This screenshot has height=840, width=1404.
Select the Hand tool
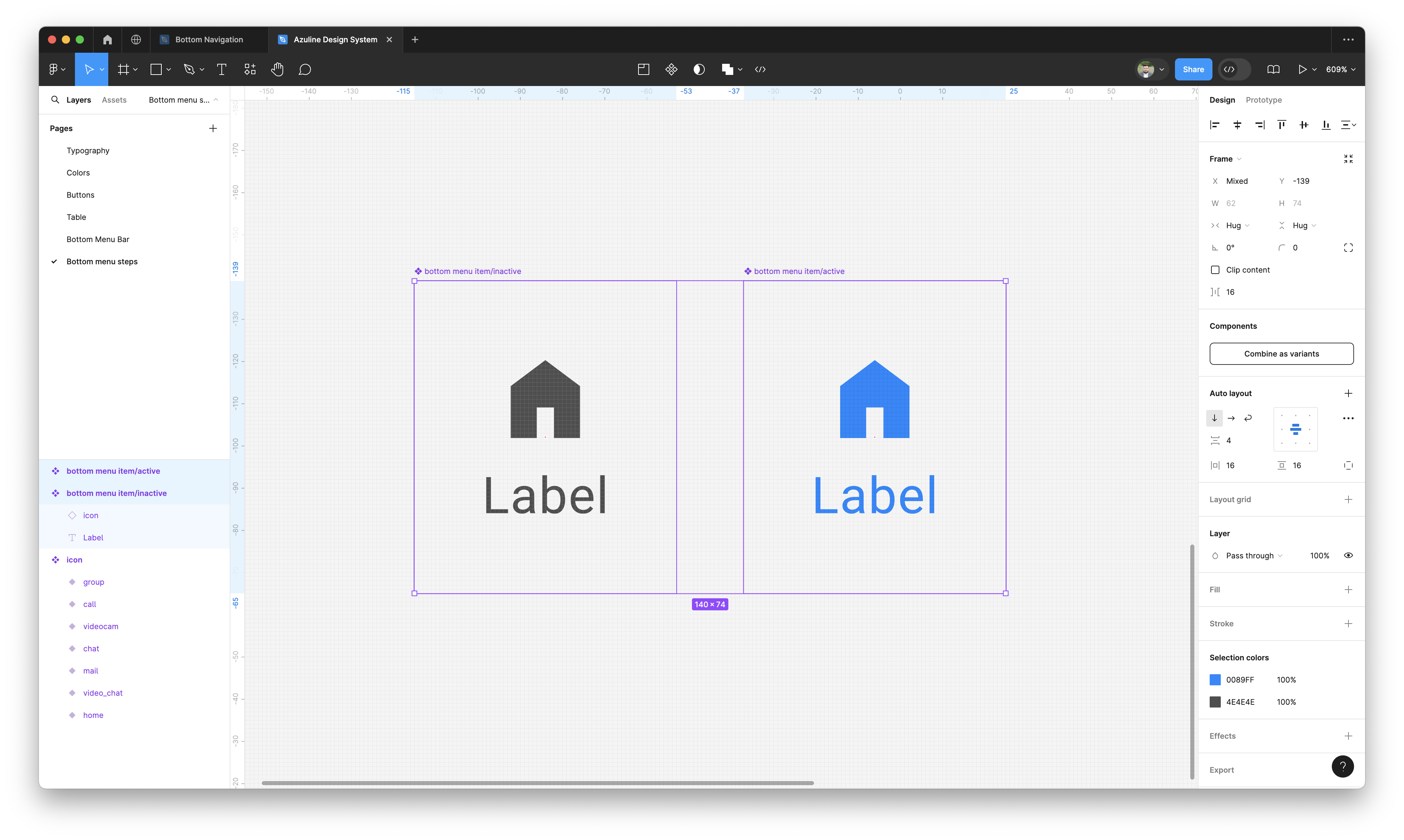[277, 69]
